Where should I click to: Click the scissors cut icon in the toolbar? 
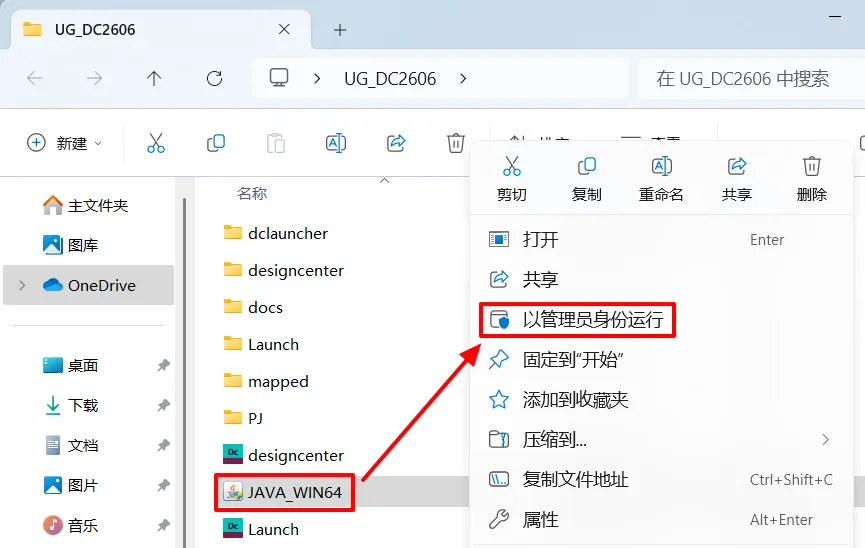click(156, 143)
